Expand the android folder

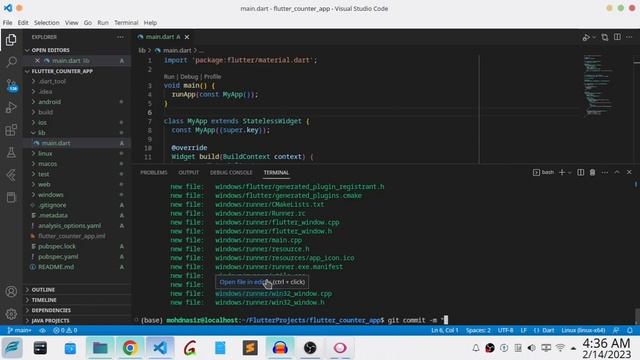[49, 102]
